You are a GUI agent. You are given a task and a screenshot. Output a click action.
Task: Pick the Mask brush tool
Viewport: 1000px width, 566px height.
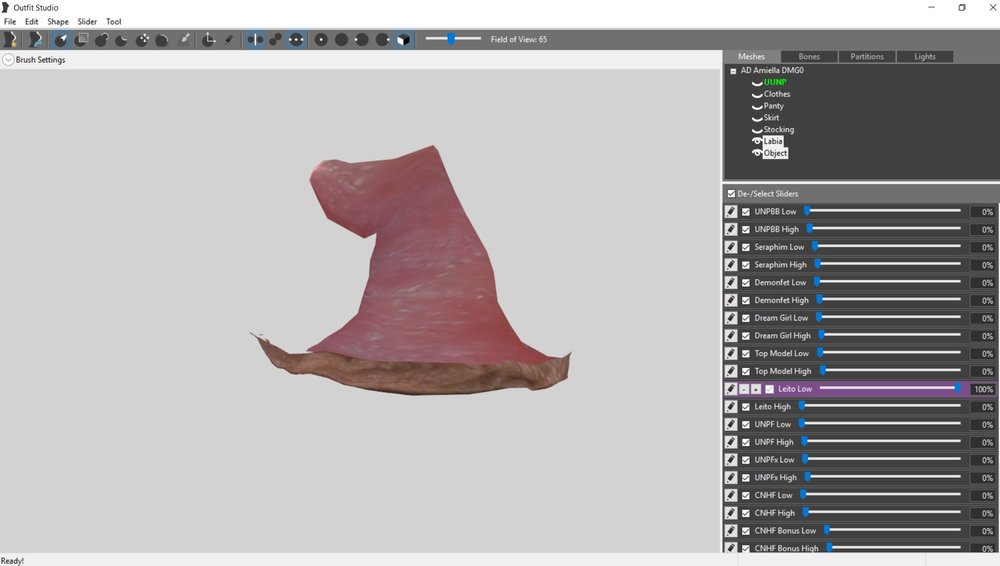81,40
